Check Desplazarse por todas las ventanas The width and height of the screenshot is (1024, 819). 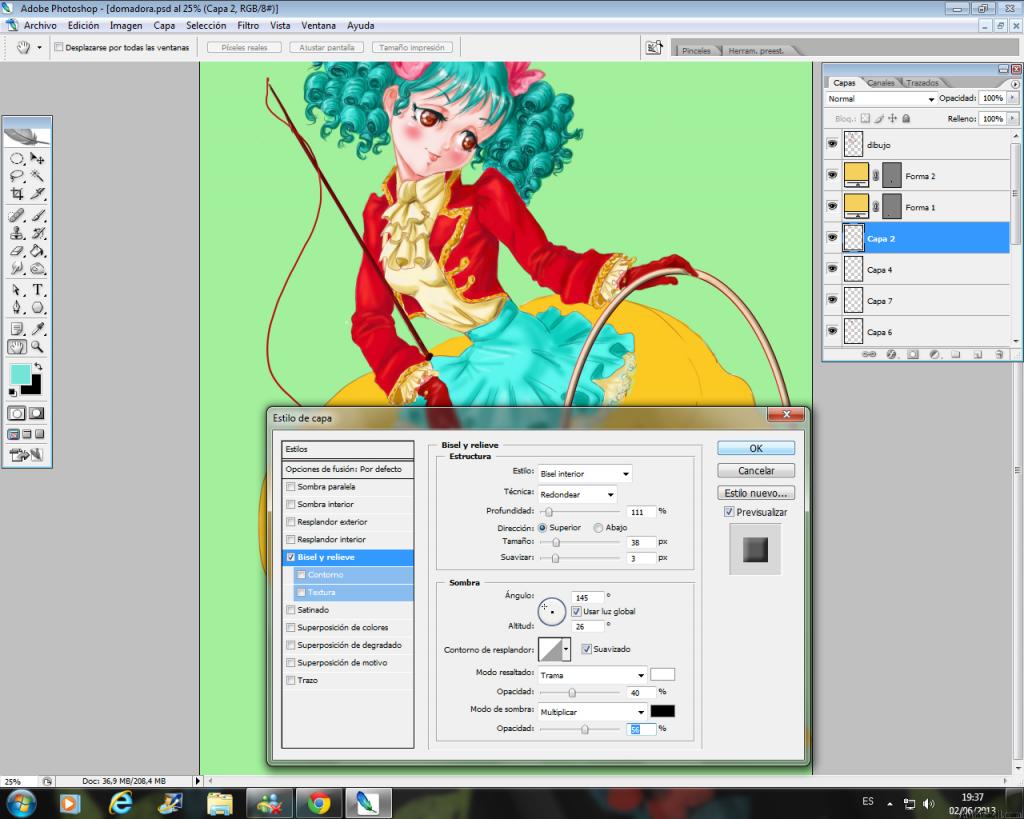pos(59,47)
